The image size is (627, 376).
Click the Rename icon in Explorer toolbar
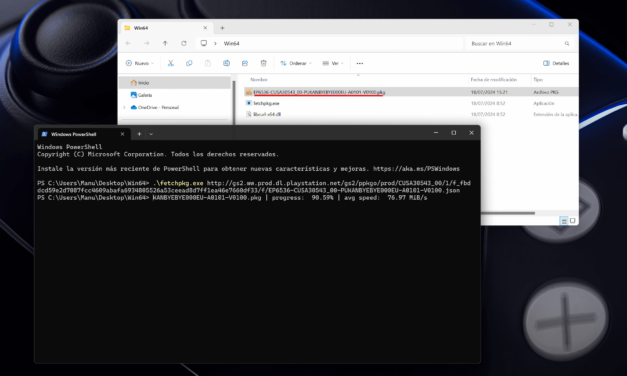tap(226, 63)
